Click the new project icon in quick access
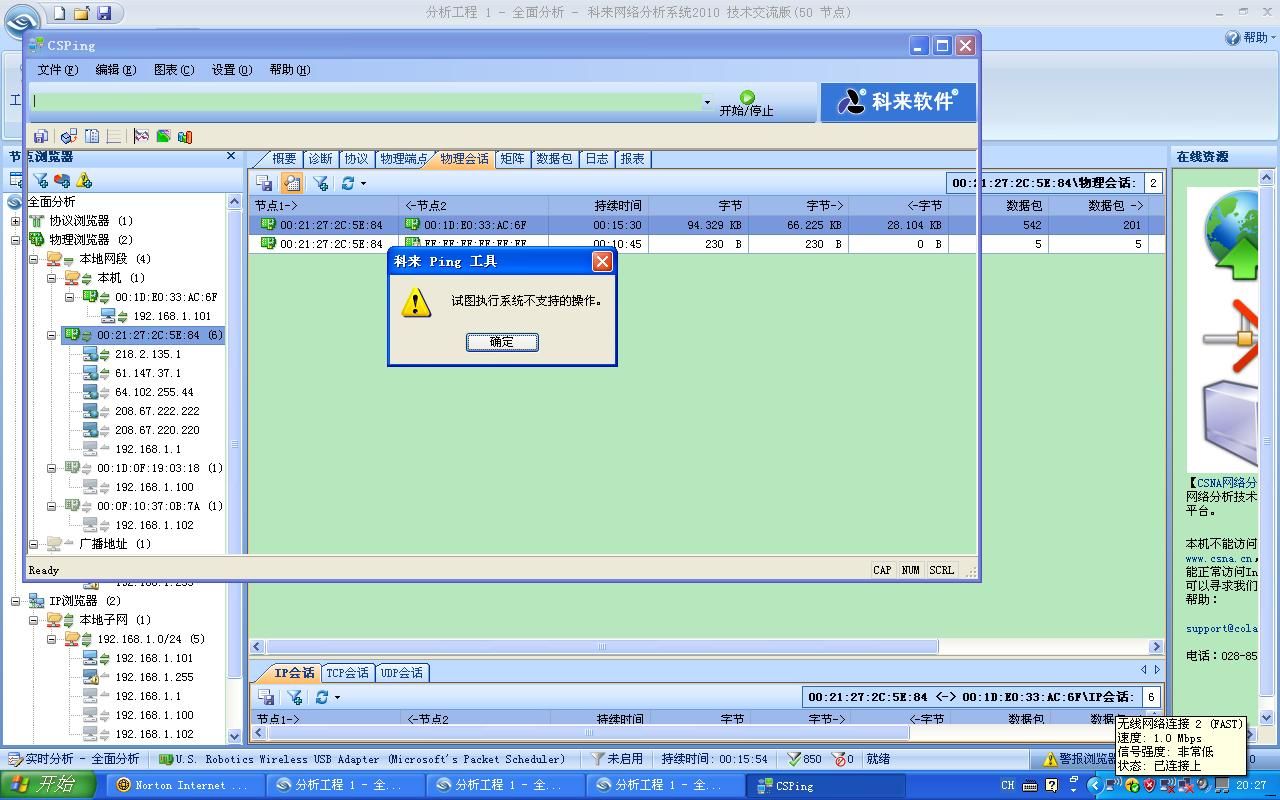Image resolution: width=1280 pixels, height=800 pixels. coord(59,13)
